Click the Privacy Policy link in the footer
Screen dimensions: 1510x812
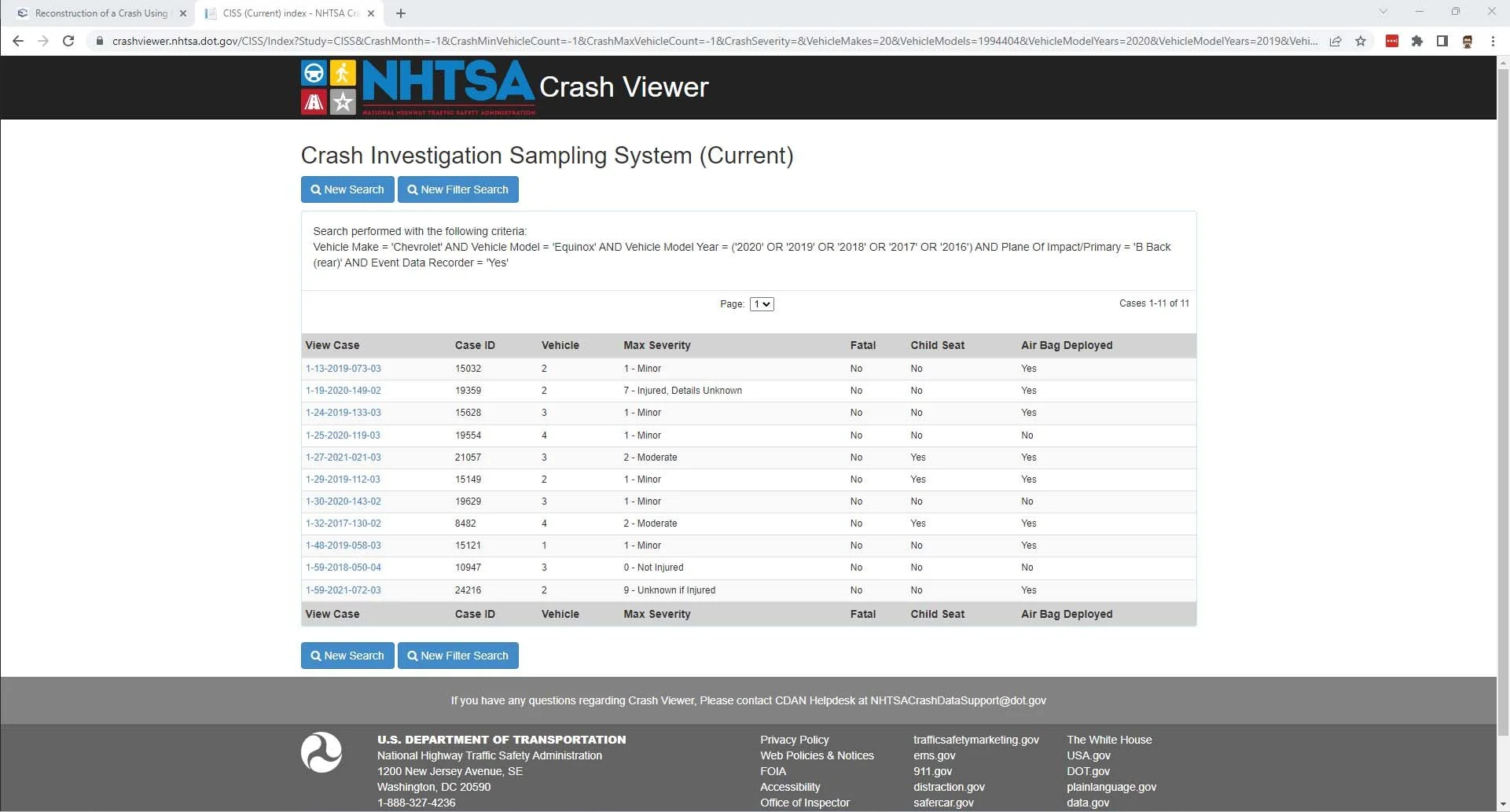coord(794,739)
